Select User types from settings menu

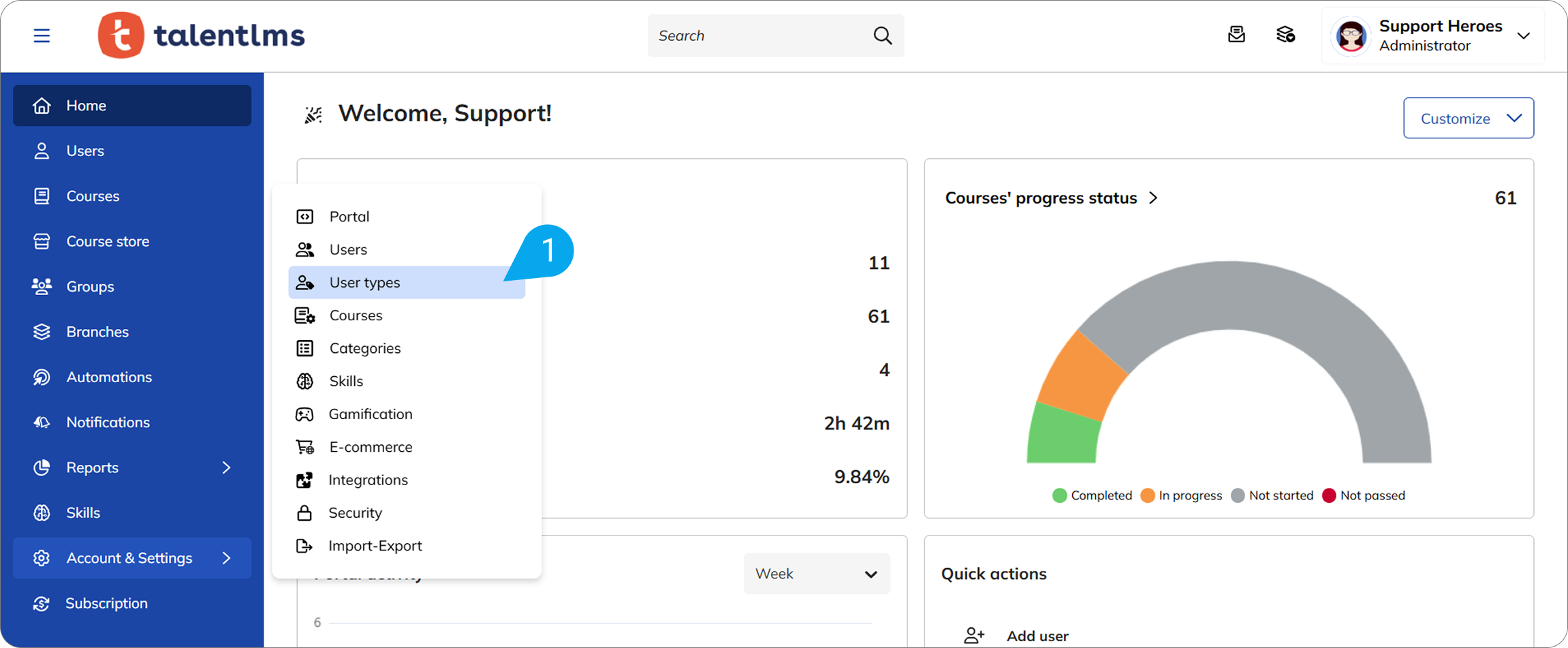click(365, 283)
